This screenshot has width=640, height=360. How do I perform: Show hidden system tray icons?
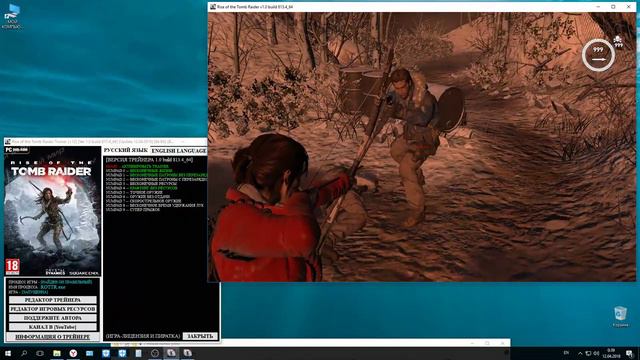(x=580, y=353)
